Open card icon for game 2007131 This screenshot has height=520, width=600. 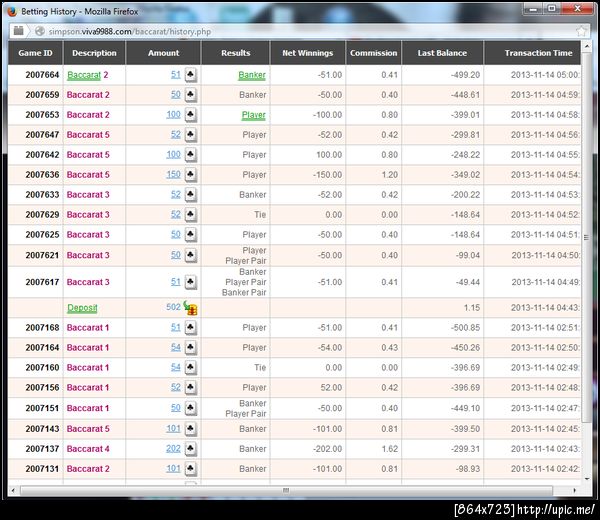coord(191,468)
